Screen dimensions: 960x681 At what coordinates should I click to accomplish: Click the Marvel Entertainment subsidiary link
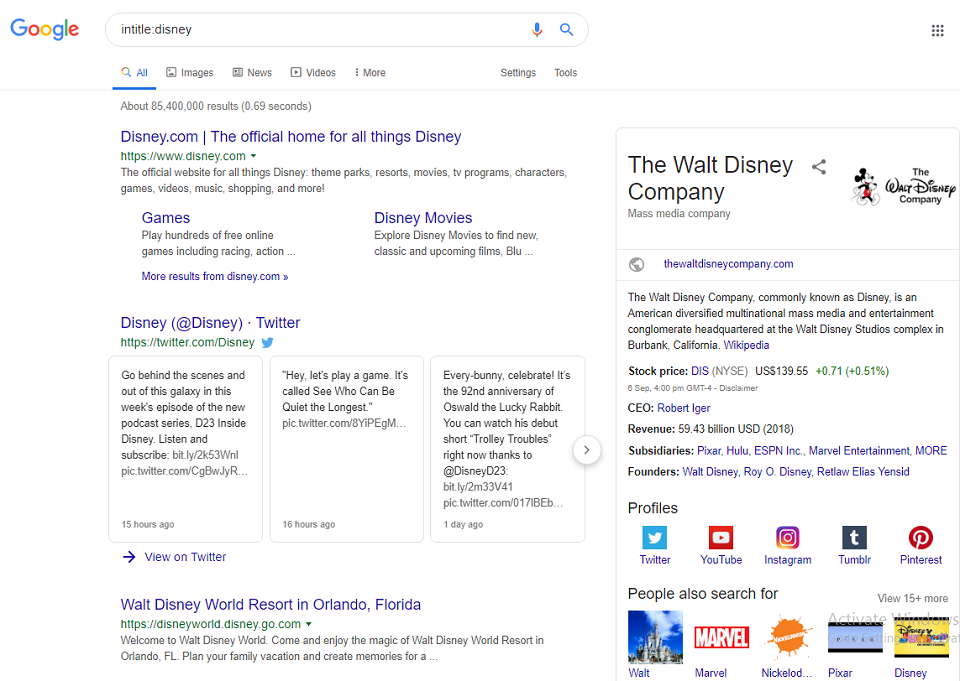859,451
